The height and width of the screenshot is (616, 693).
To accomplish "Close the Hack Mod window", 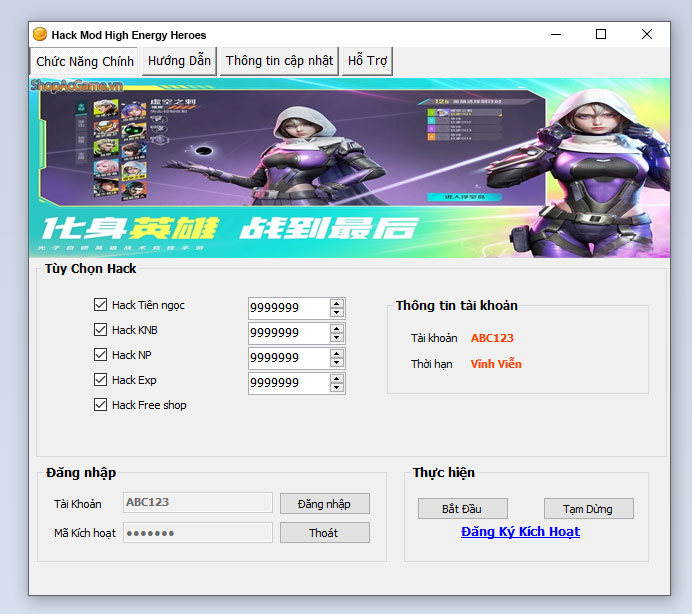I will tap(647, 34).
